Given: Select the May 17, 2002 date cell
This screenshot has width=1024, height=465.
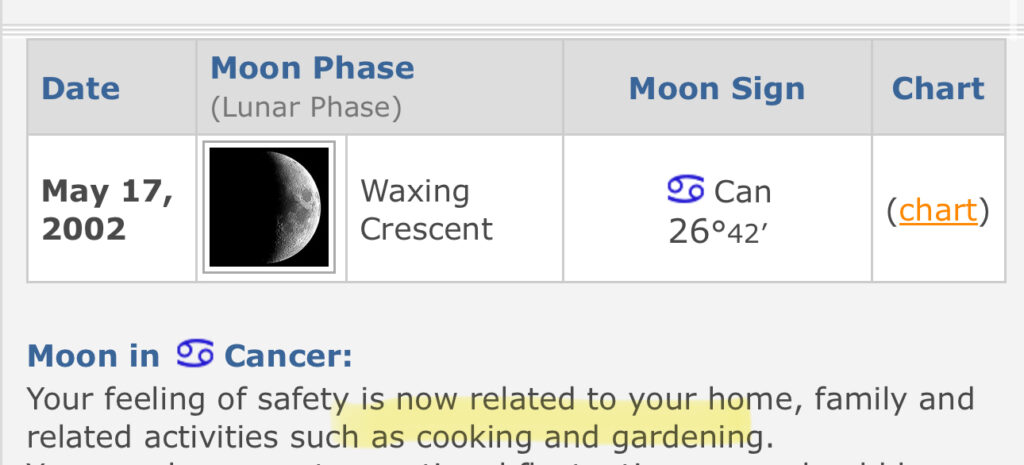Looking at the screenshot, I should coord(107,209).
